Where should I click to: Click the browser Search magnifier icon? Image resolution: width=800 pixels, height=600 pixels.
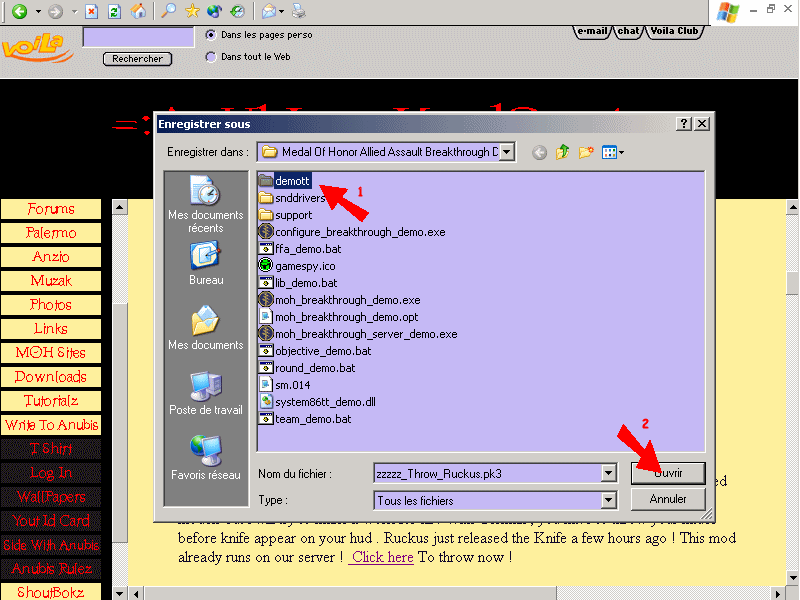(168, 11)
